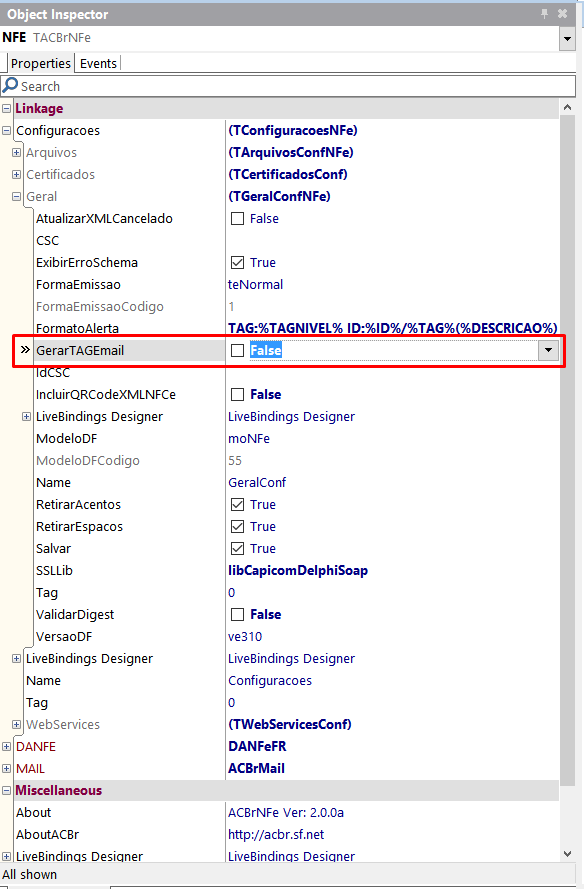The width and height of the screenshot is (584, 889).
Task: Click the scrollbar down arrow
Action: (568, 853)
